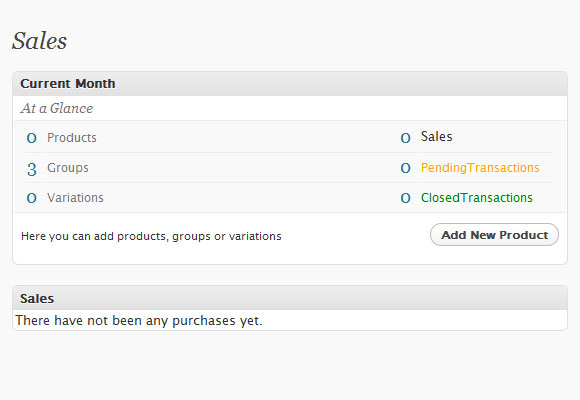The height and width of the screenshot is (400, 580).
Task: Click the ClosedTransactions count zero
Action: point(405,198)
